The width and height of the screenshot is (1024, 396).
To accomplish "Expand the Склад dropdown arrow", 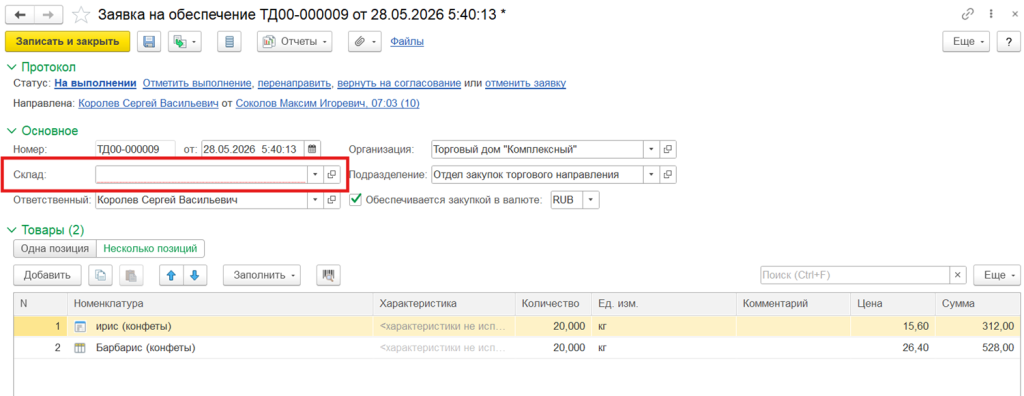I will (315, 174).
